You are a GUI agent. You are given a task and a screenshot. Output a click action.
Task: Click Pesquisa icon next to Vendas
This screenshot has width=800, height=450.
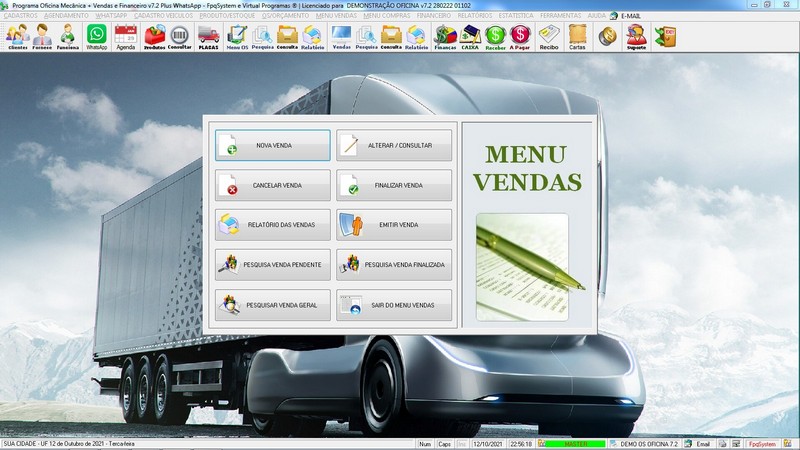pyautogui.click(x=366, y=37)
